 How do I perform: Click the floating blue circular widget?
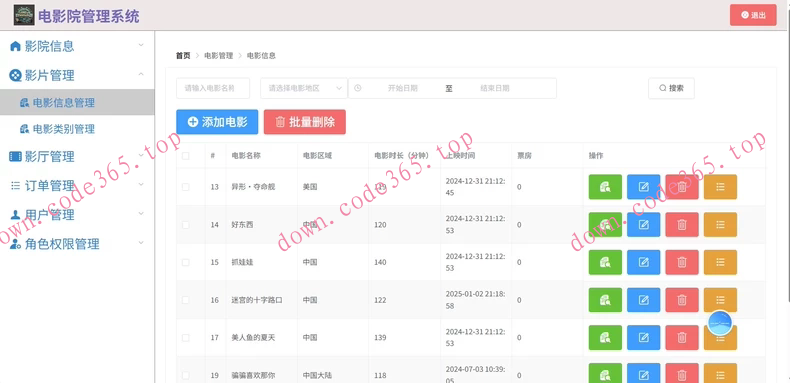point(719,324)
